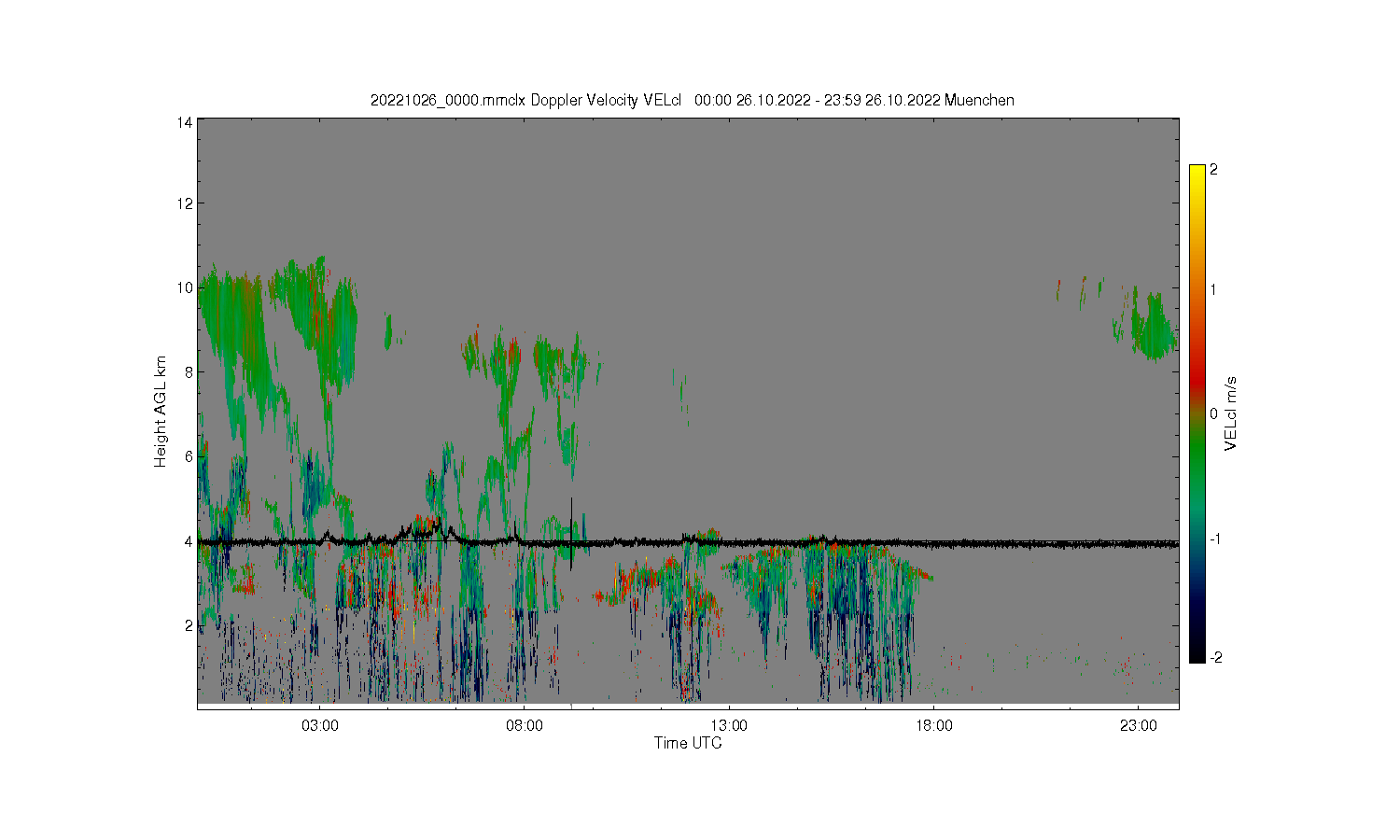This screenshot has width=1400, height=840.
Task: Click the 8 km height tick label
Action: (189, 371)
